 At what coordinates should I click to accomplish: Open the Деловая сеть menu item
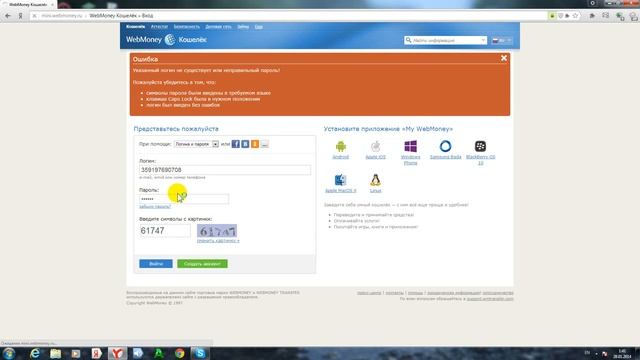218,27
